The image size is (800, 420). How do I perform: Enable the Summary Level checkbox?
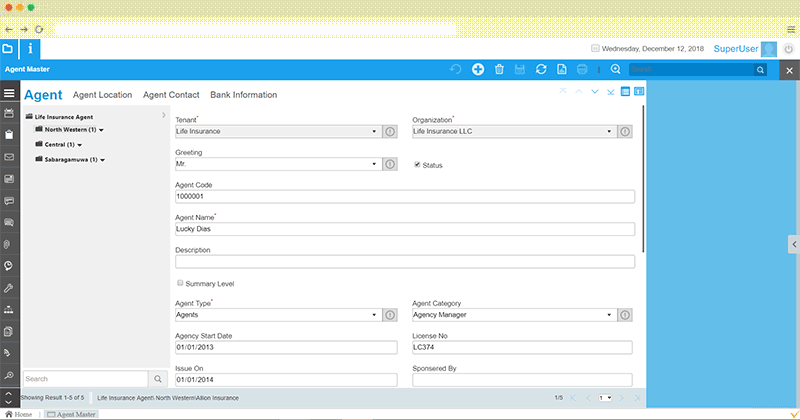pyautogui.click(x=180, y=284)
